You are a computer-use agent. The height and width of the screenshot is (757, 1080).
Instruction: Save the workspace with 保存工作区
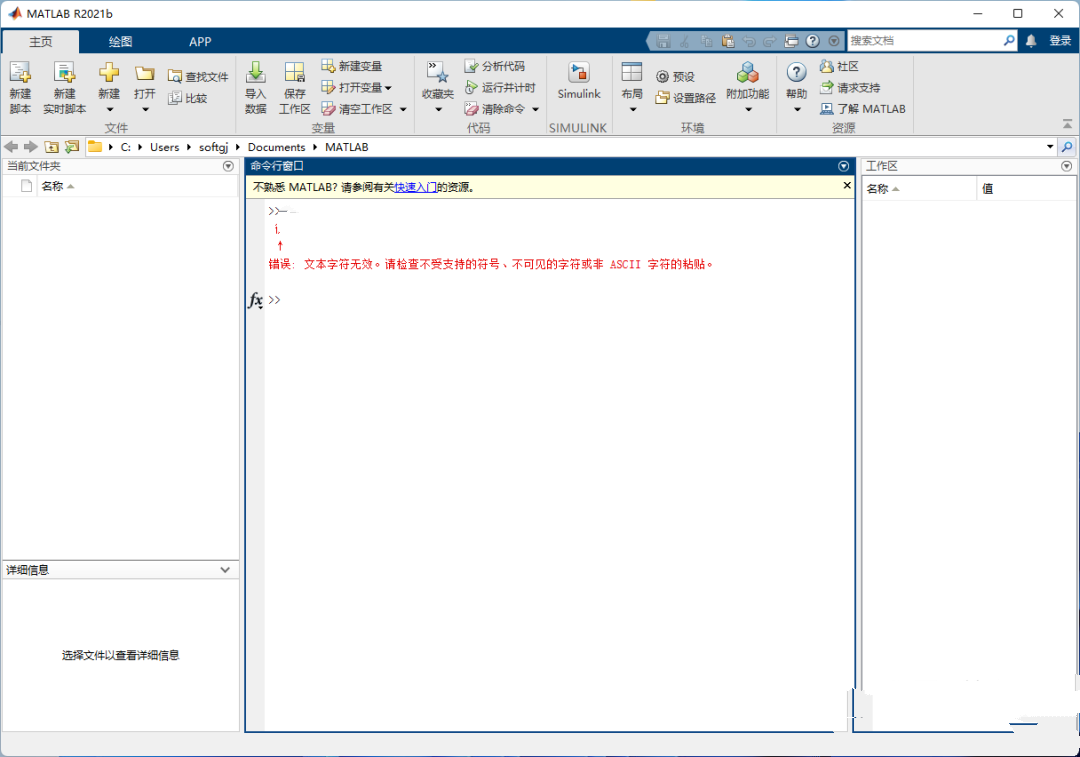click(x=294, y=87)
